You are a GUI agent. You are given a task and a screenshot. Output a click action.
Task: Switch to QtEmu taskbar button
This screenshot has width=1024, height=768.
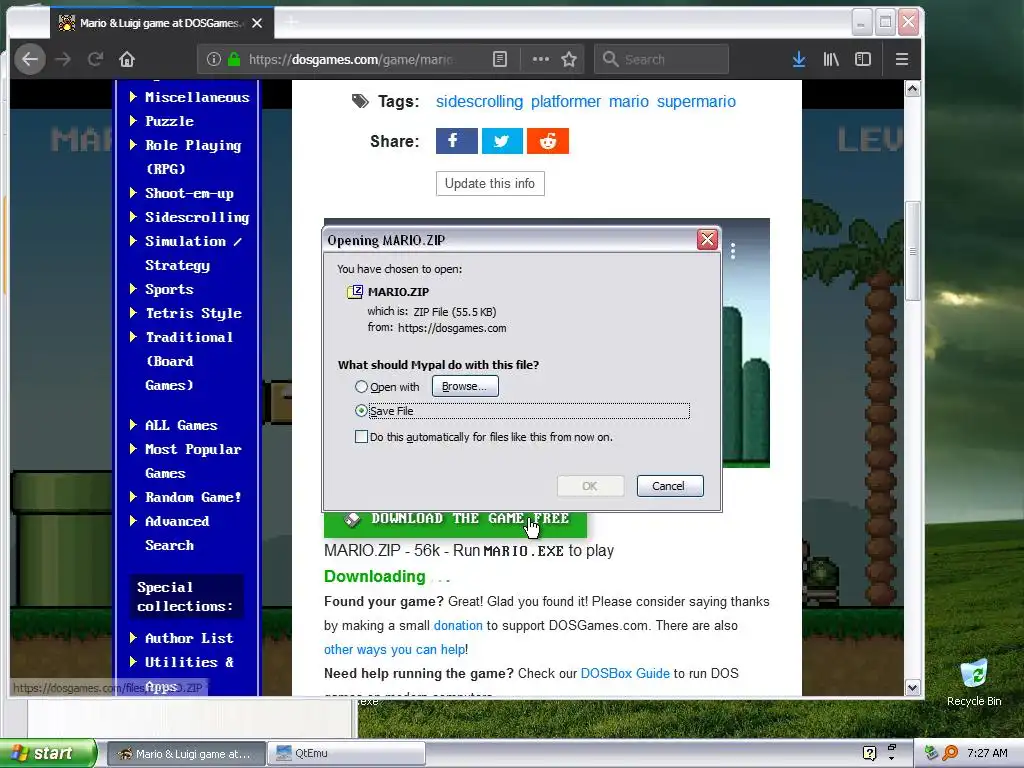348,753
